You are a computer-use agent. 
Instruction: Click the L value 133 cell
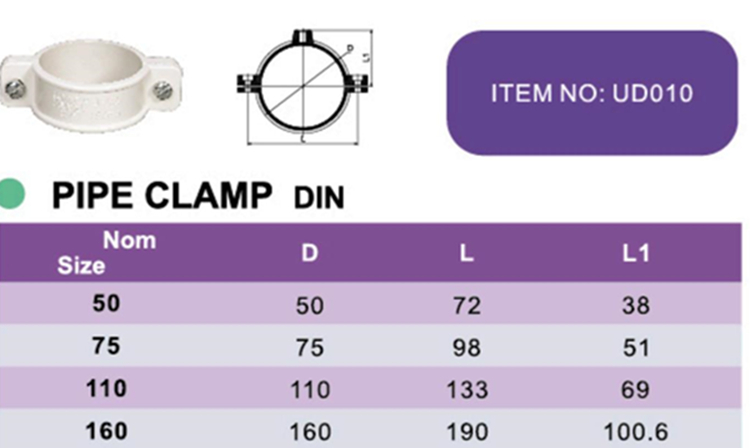tap(466, 390)
